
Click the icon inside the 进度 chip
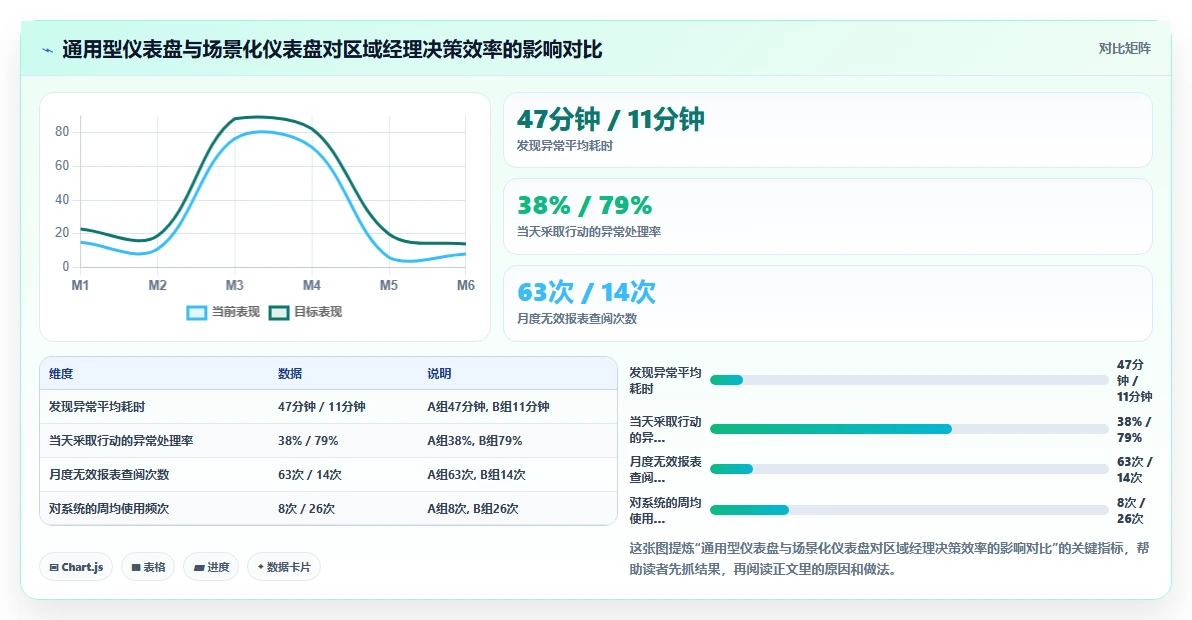coord(198,568)
